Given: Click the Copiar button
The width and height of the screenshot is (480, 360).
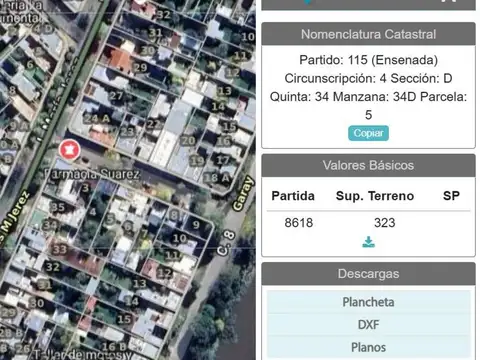Looking at the screenshot, I should (x=368, y=133).
